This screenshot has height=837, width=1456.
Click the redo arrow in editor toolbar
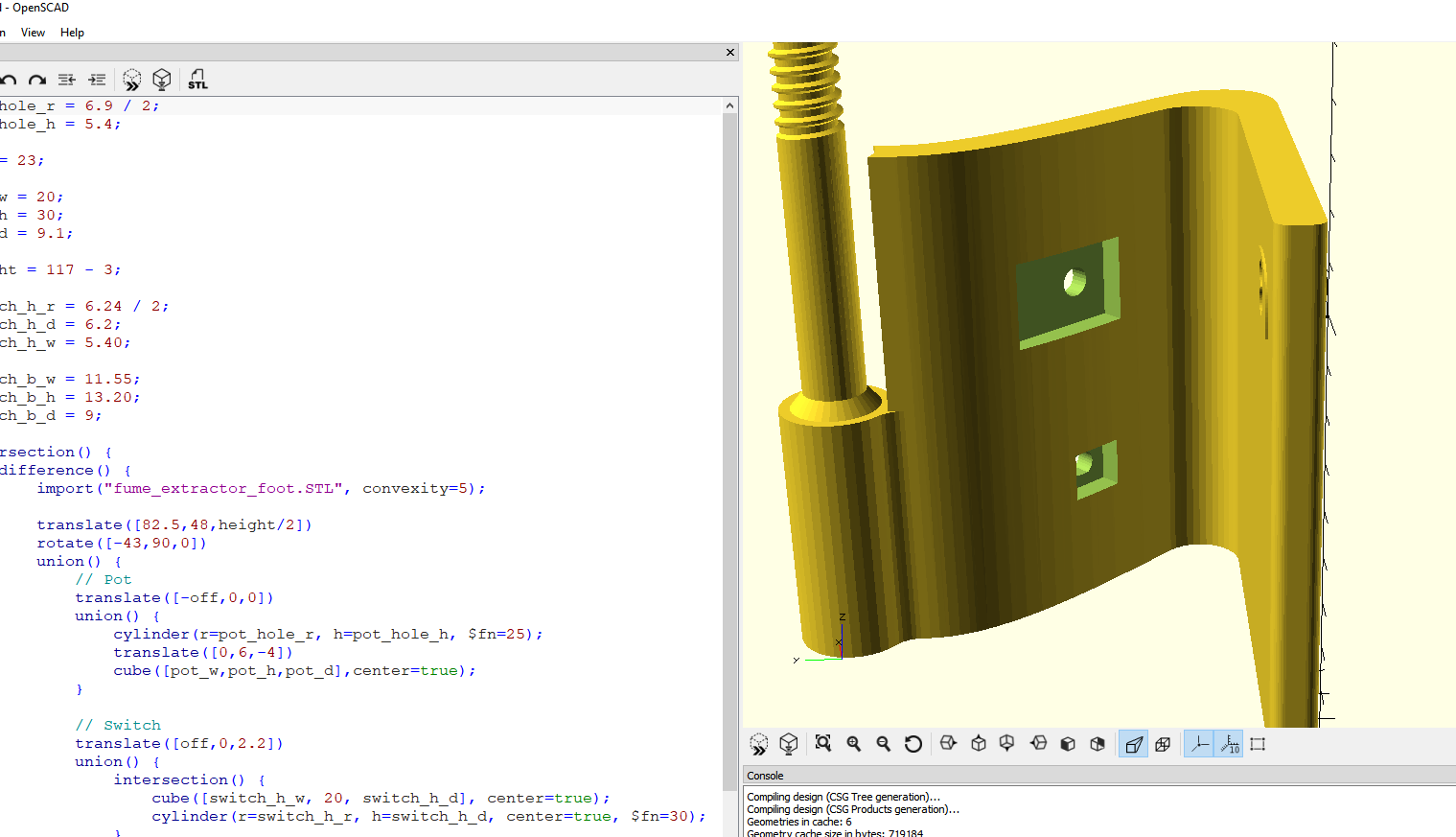coord(37,81)
